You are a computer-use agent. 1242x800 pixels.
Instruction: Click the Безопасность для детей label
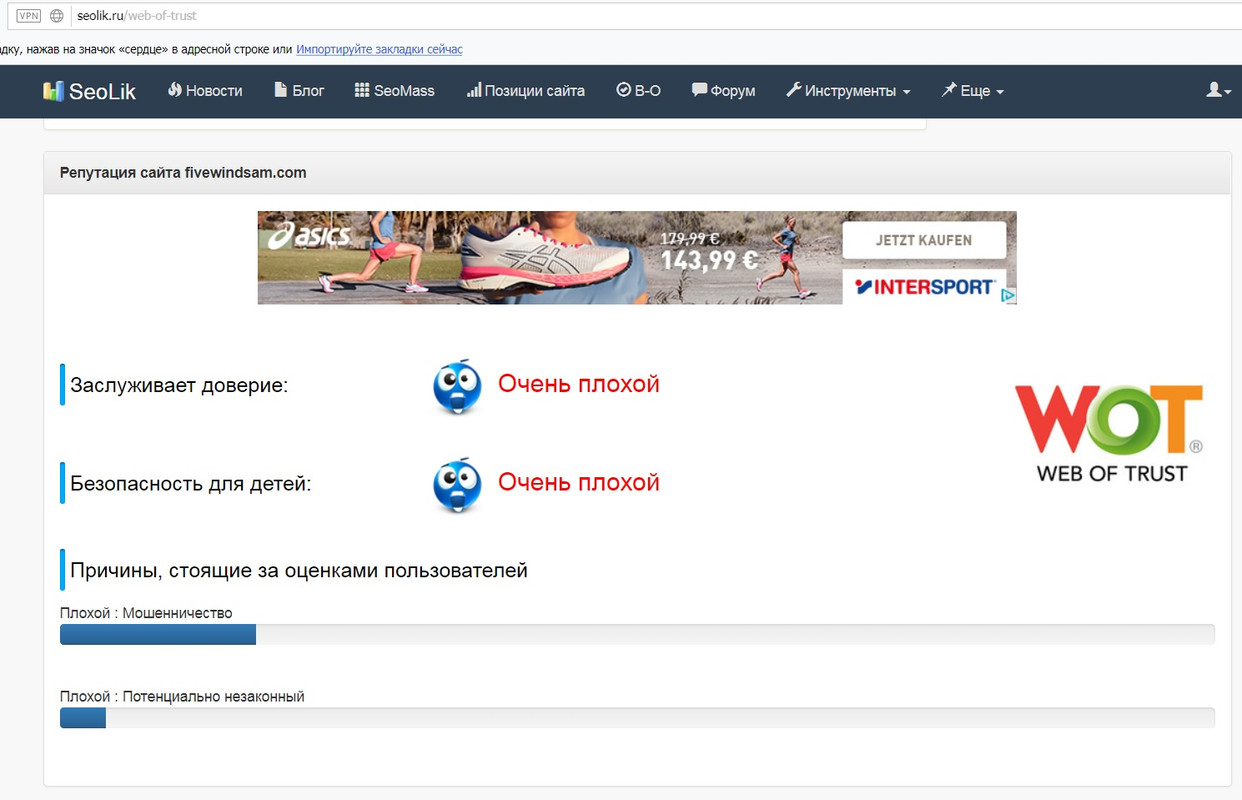click(191, 484)
